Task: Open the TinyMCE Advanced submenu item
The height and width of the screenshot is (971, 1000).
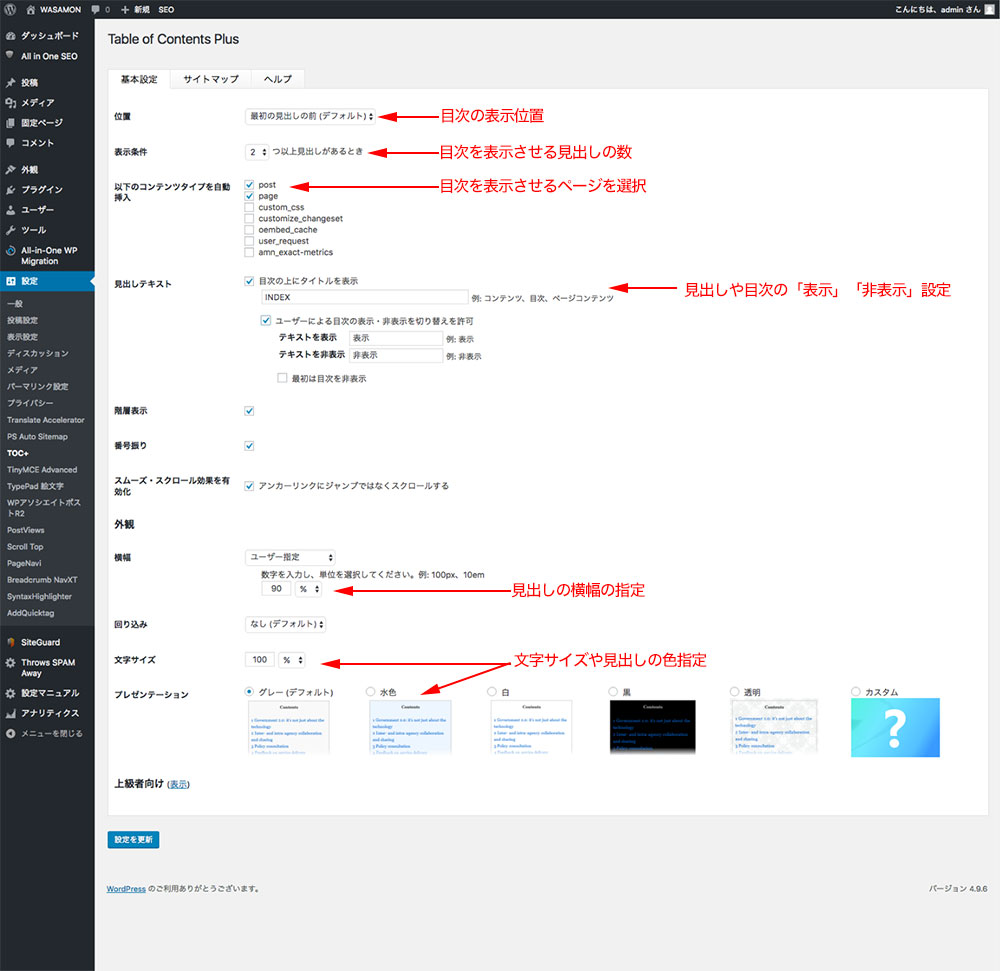Action: click(x=42, y=470)
